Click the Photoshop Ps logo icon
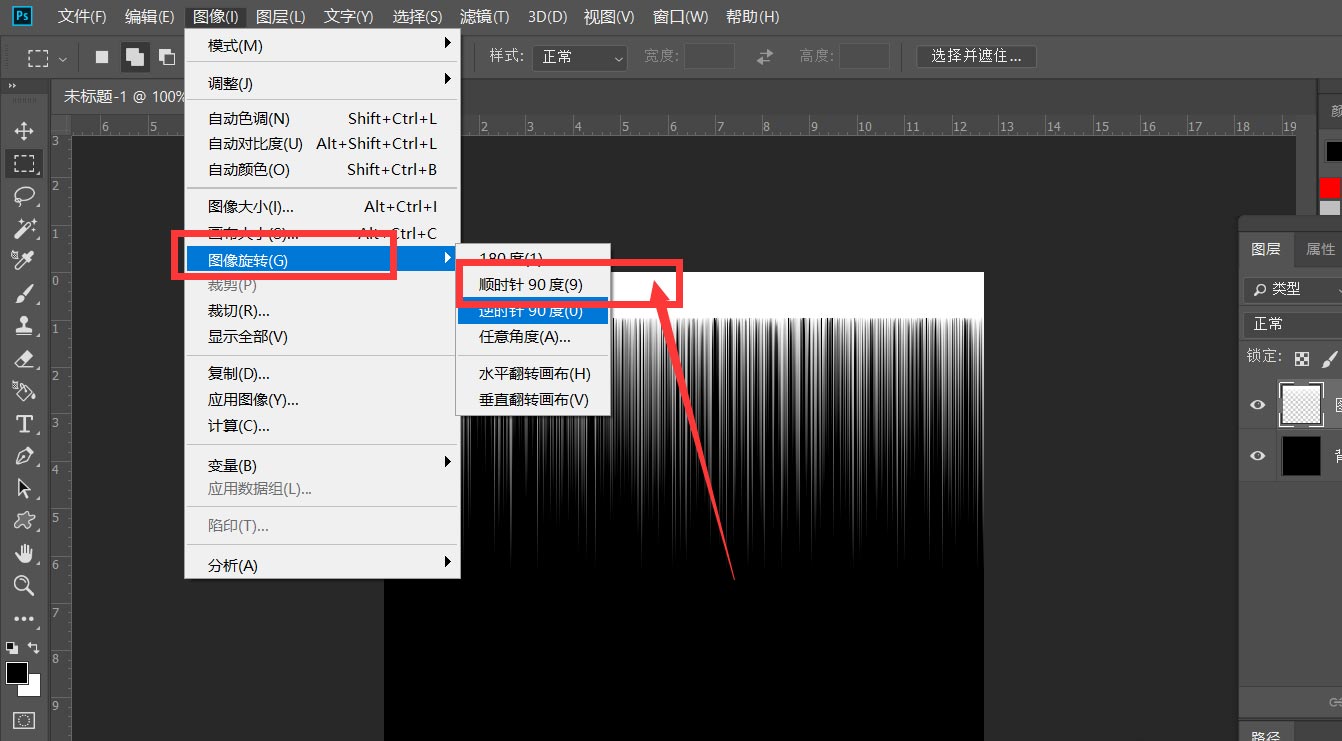This screenshot has height=741, width=1342. pos(22,16)
